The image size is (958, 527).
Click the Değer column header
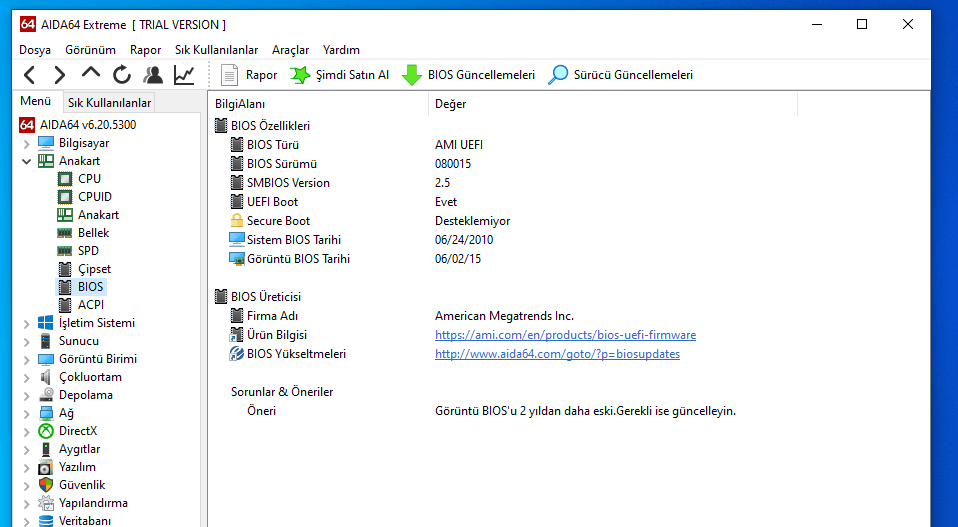(x=613, y=104)
